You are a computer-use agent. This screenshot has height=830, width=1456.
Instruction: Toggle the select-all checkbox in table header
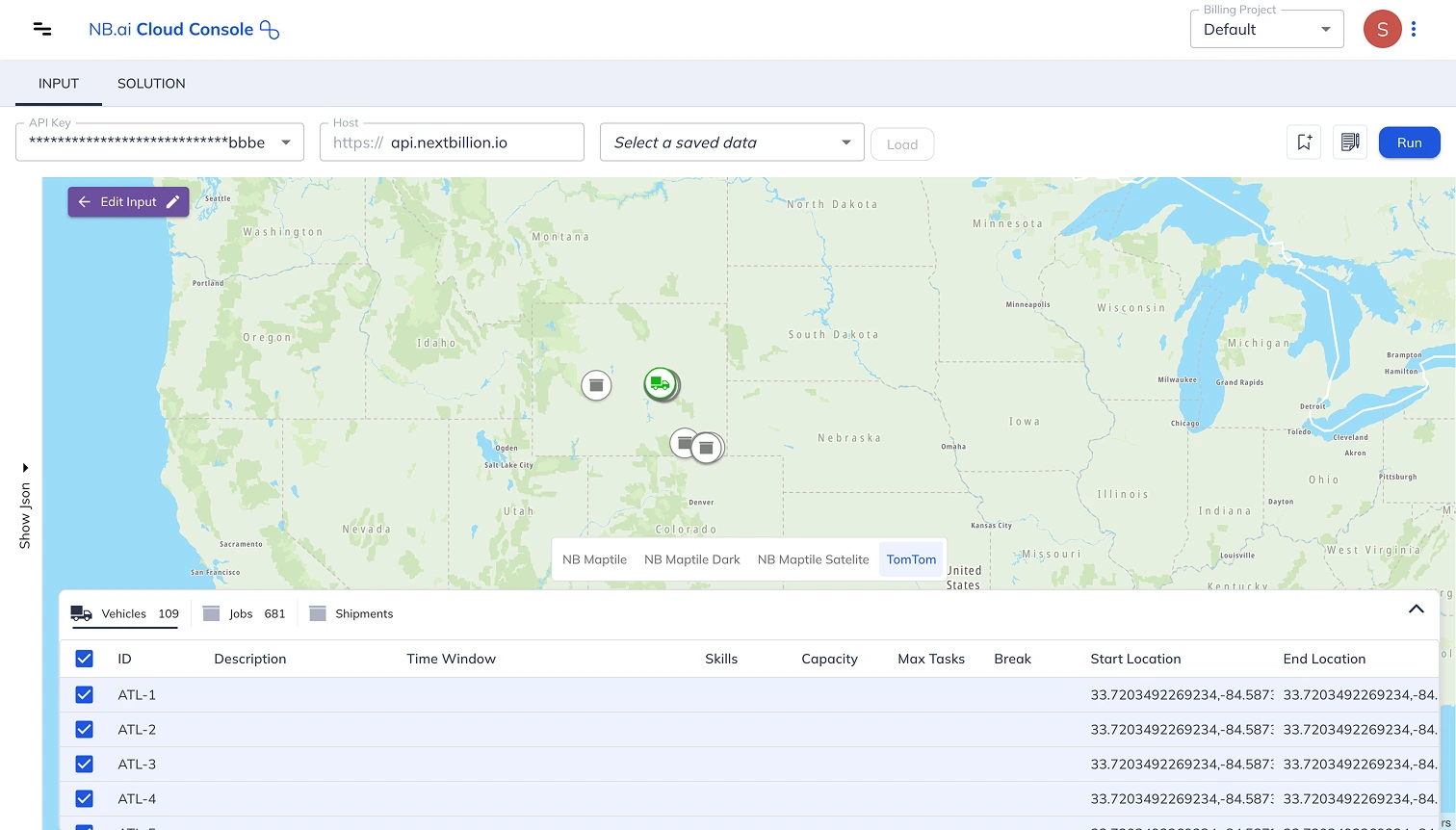(x=84, y=659)
